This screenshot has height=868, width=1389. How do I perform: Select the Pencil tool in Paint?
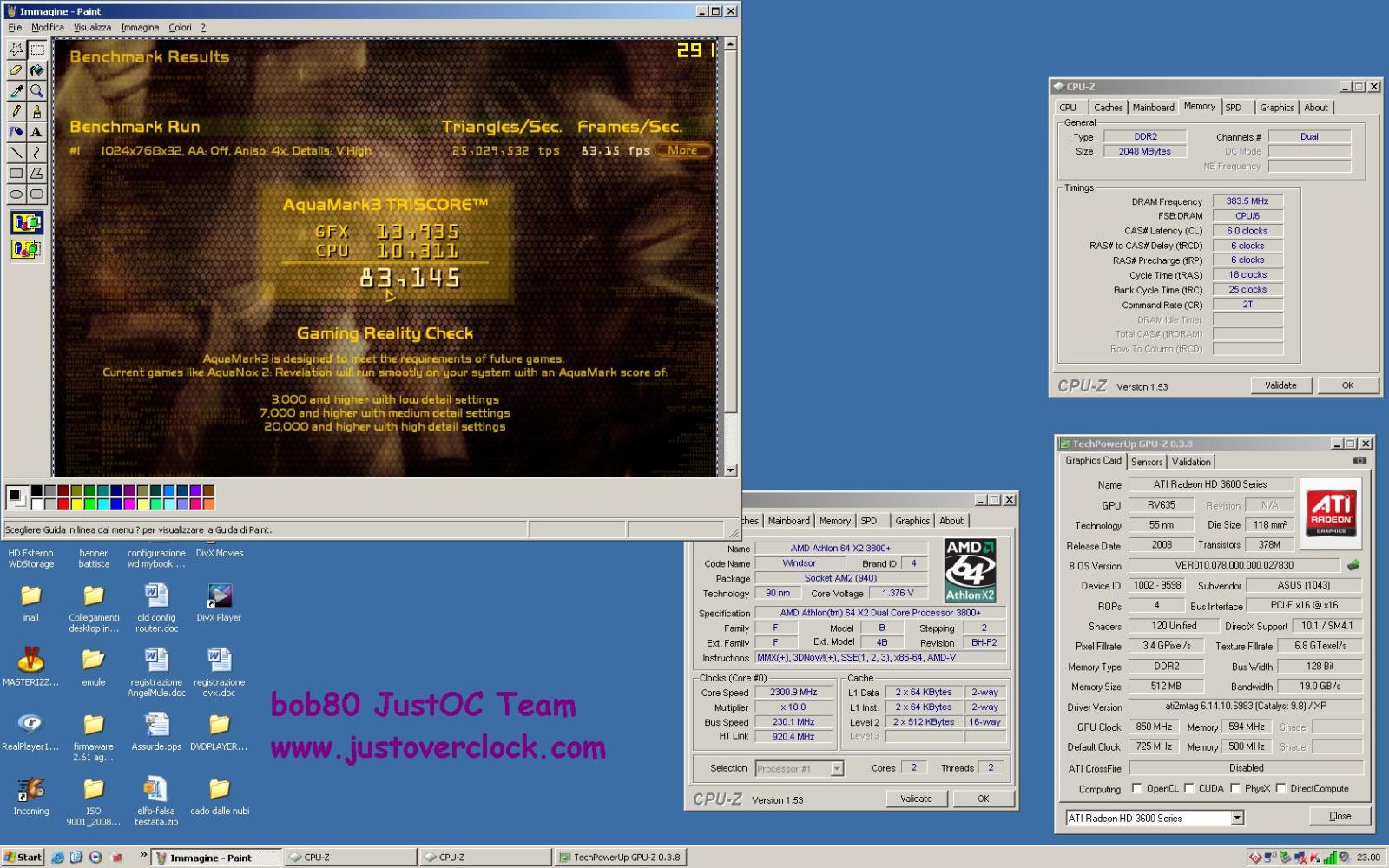16,111
